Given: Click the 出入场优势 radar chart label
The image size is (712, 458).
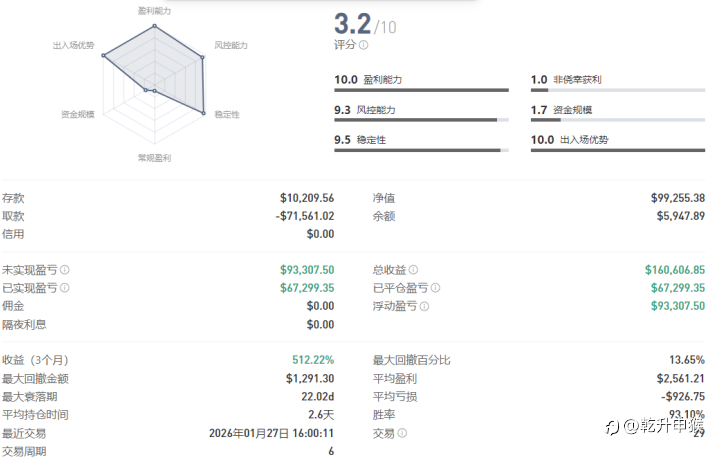Looking at the screenshot, I should pos(74,45).
